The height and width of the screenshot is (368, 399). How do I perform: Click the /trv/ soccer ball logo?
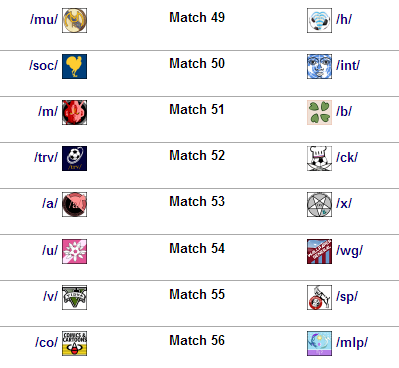[x=74, y=158]
